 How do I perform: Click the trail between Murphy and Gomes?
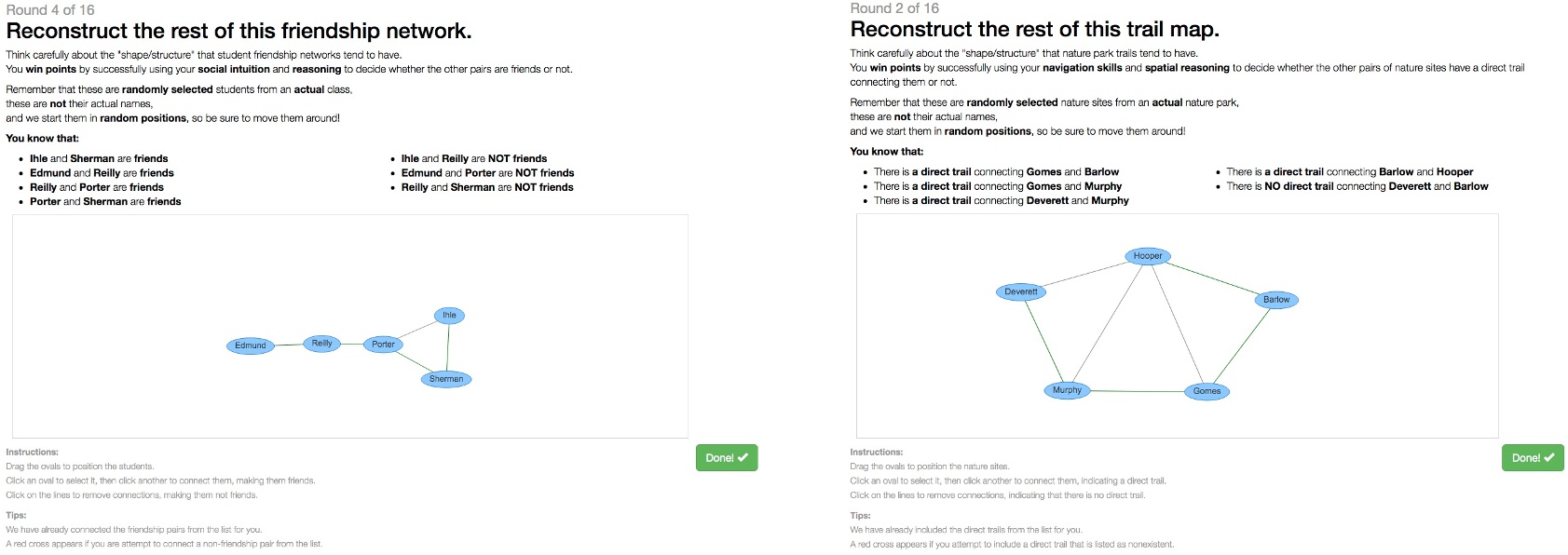(1137, 390)
